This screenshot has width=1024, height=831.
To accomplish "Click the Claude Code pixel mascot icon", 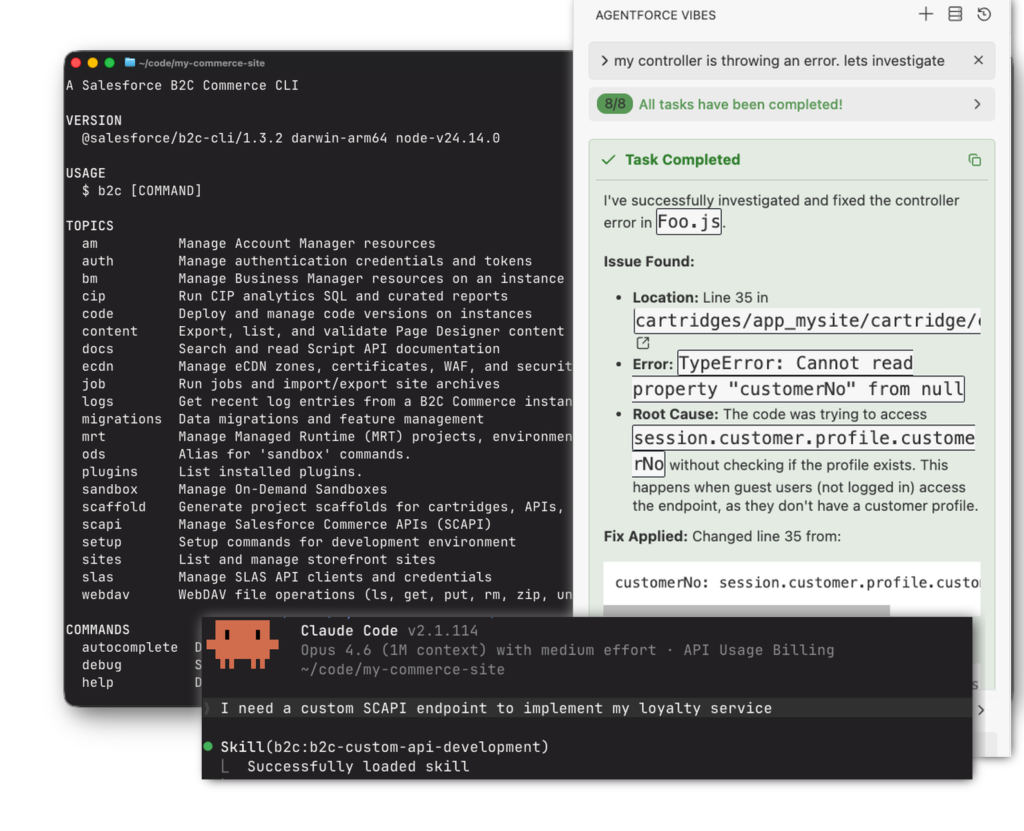I will point(242,643).
